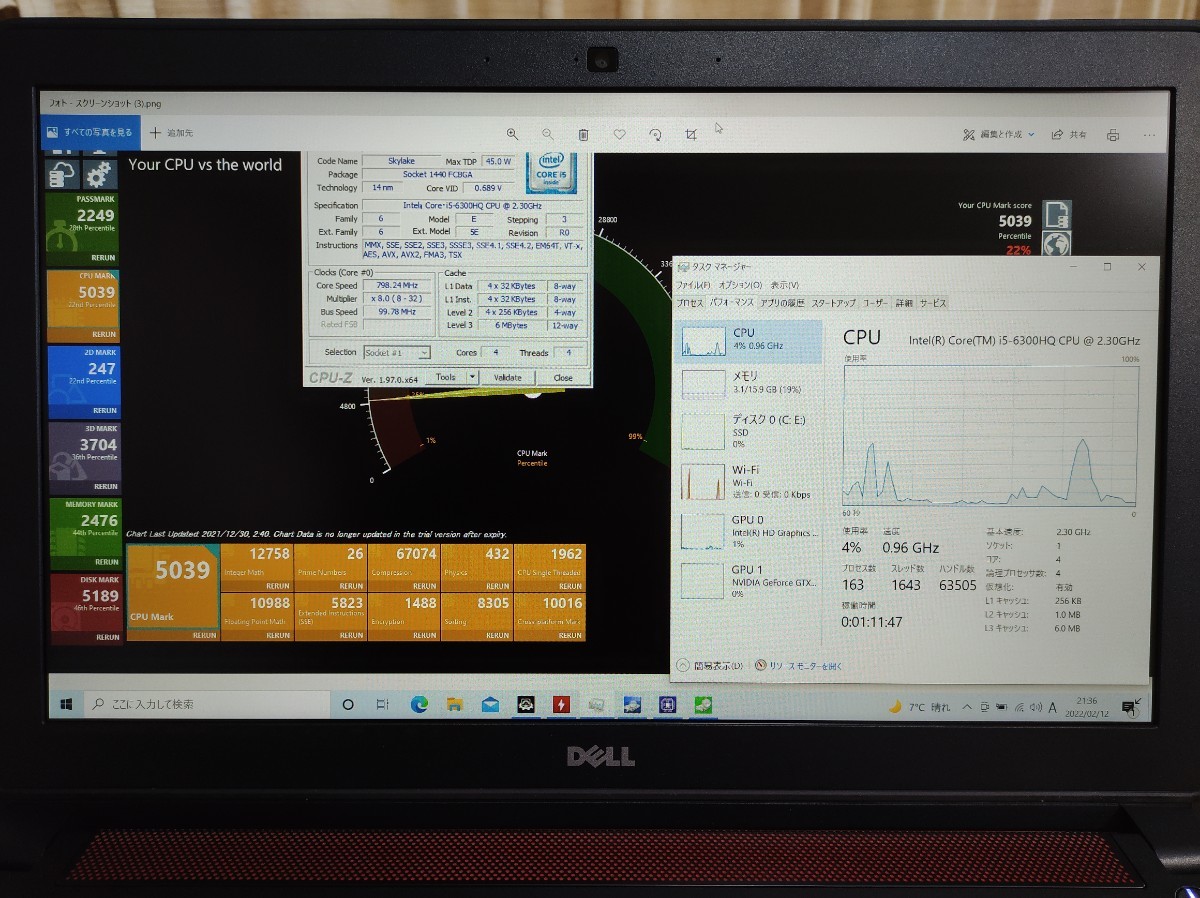Image resolution: width=1200 pixels, height=898 pixels.
Task: Click the Encryption 1488 result tile
Action: pyautogui.click(x=403, y=617)
